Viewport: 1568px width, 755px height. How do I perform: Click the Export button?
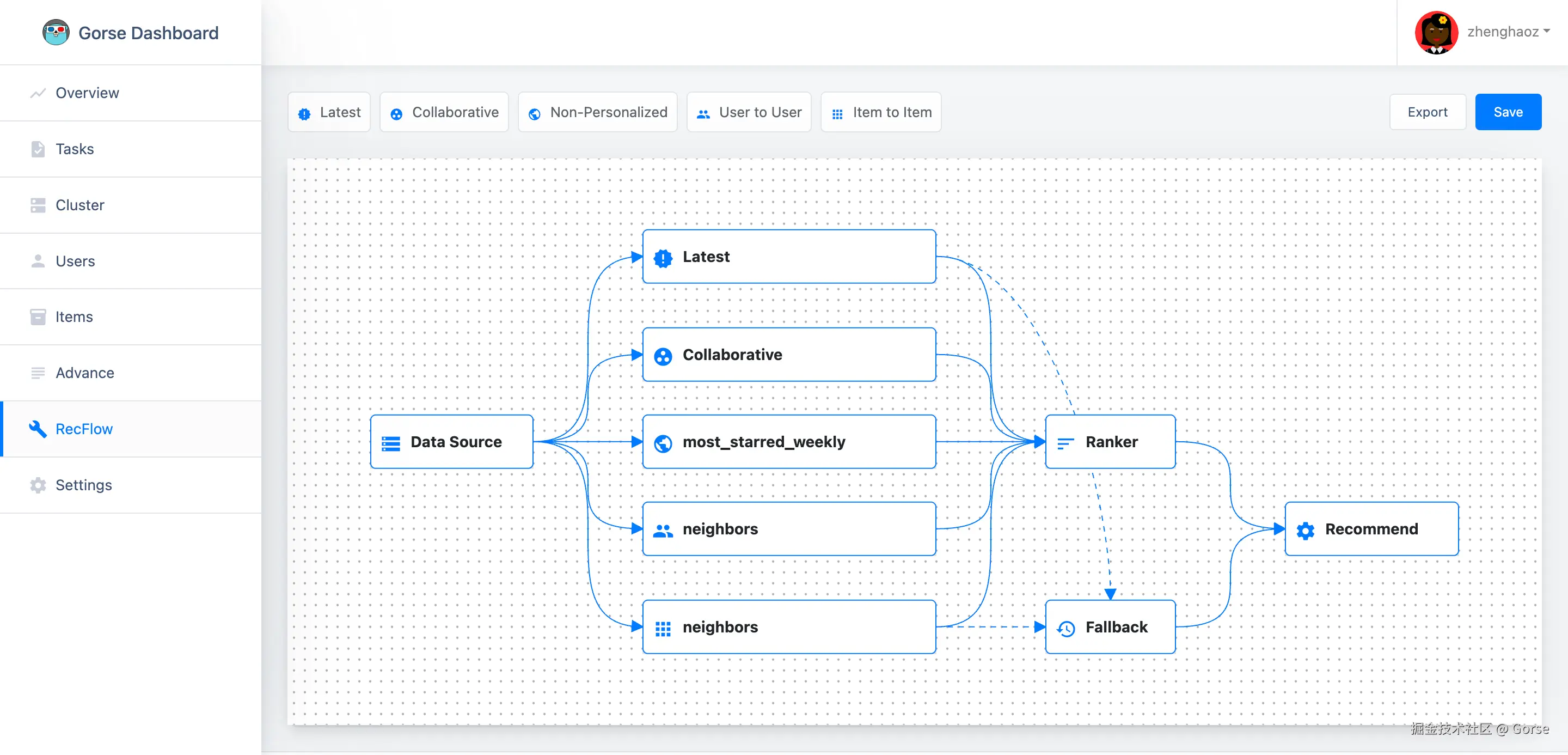(1427, 112)
